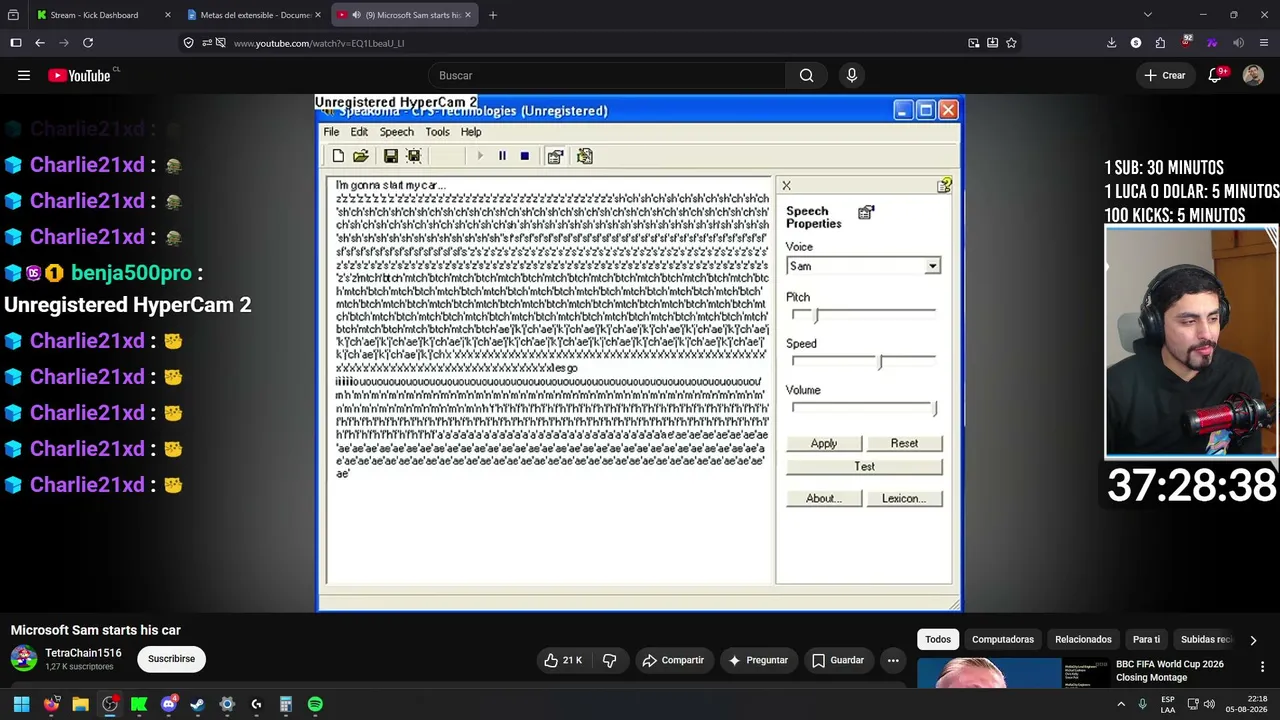This screenshot has width=1280, height=720.
Task: Open the Windows Start menu
Action: (x=21, y=704)
